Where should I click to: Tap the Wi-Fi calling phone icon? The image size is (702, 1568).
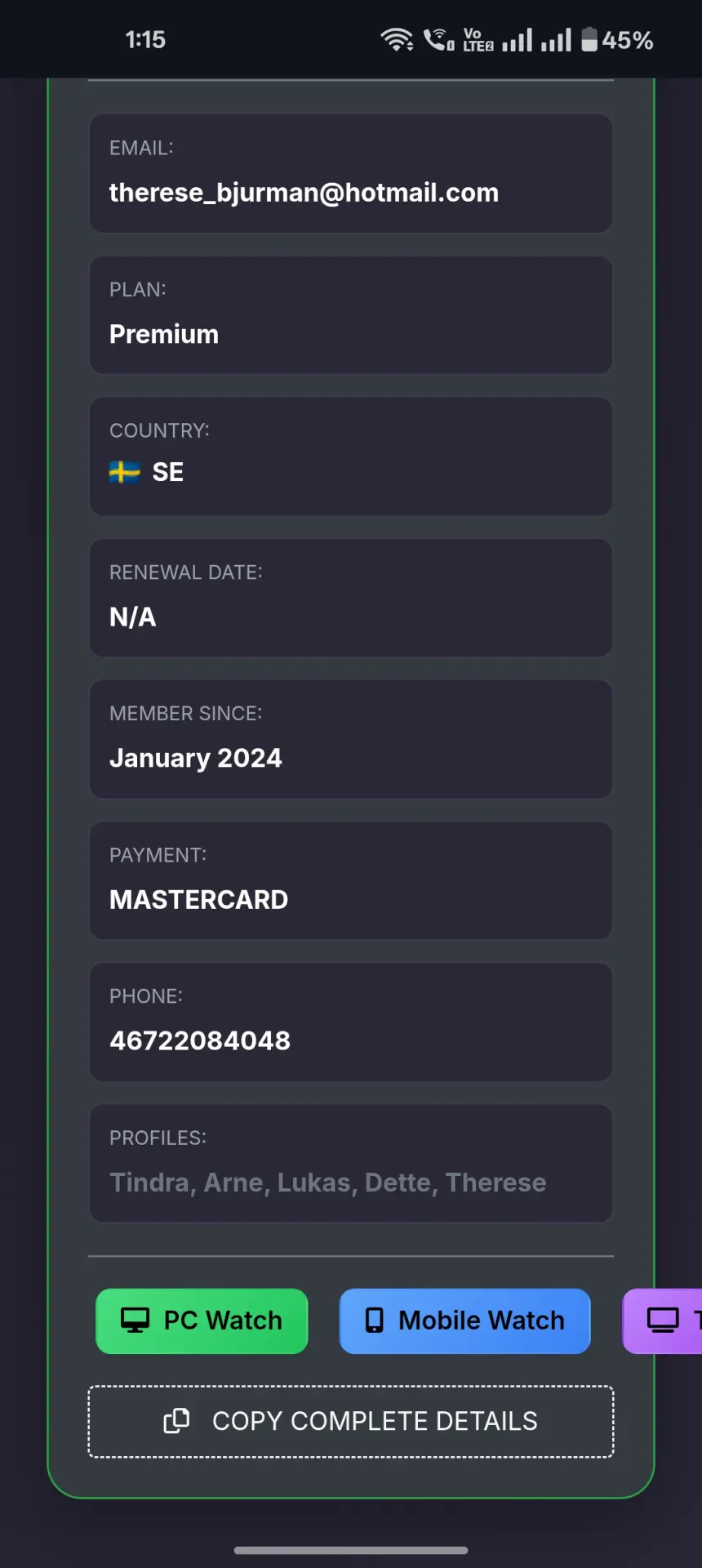click(438, 39)
